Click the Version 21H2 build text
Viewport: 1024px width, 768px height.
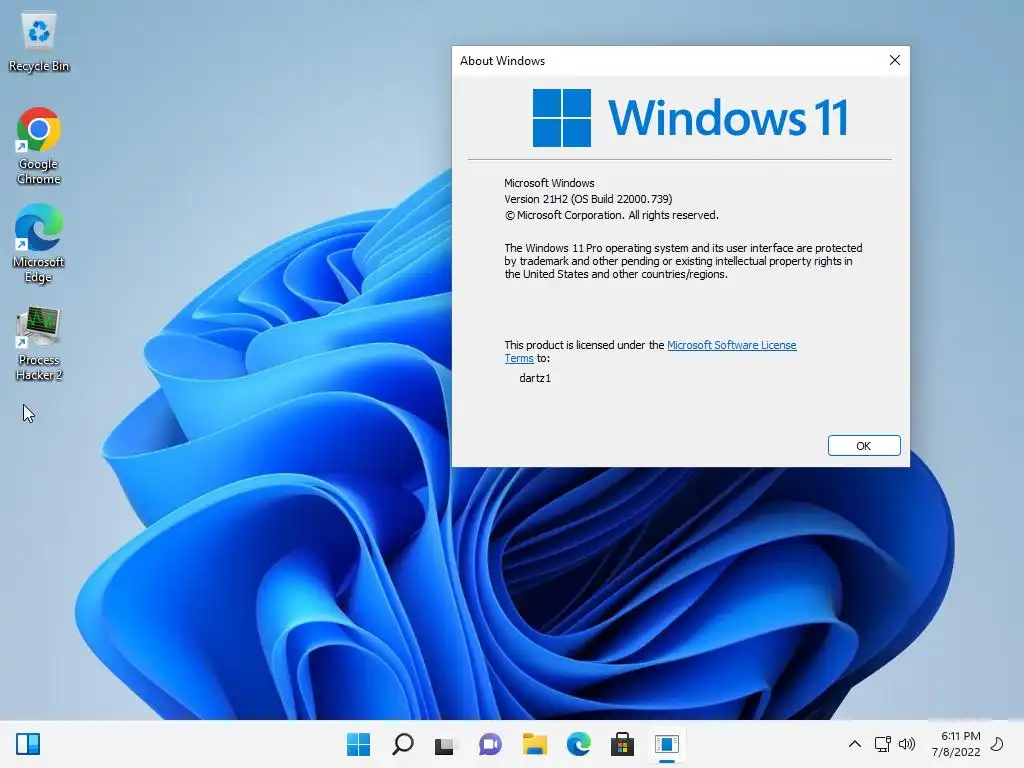click(x=588, y=199)
